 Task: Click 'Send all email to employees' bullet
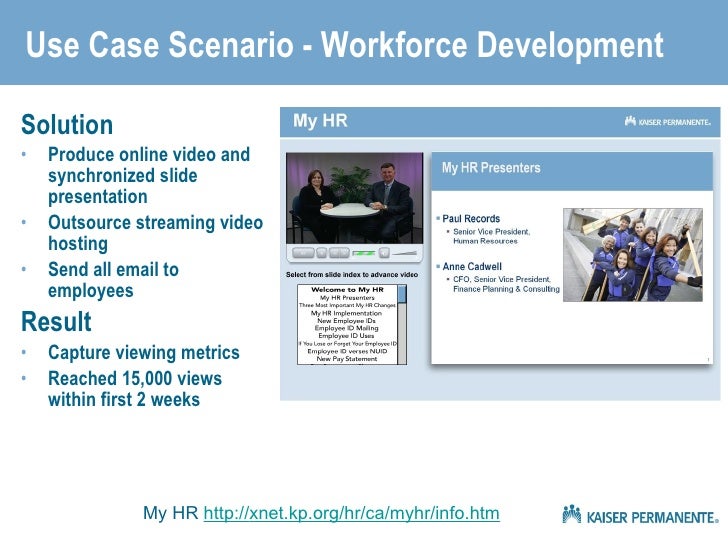point(113,280)
